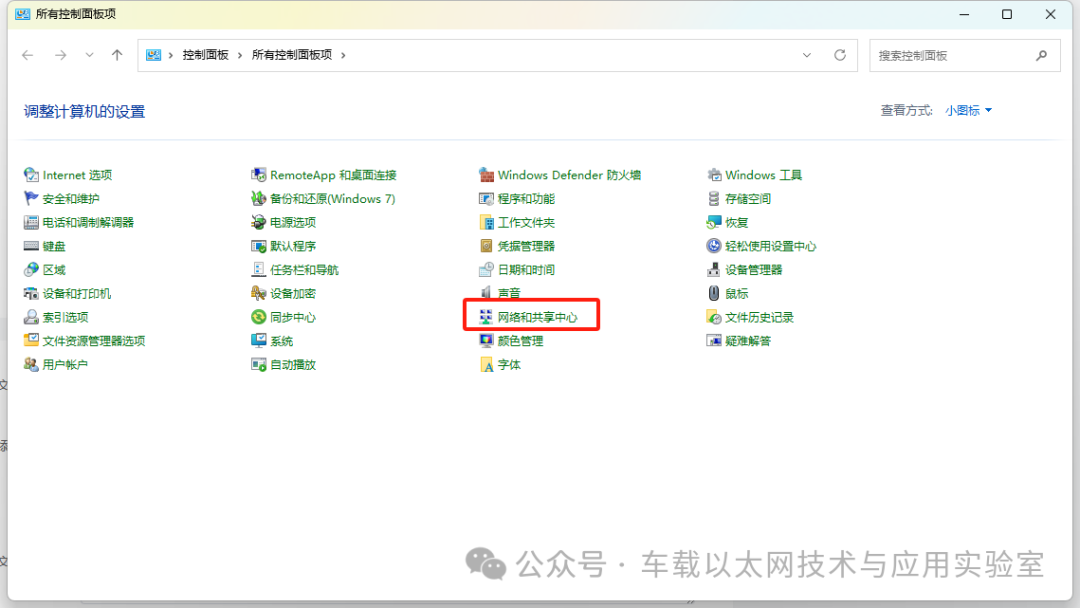This screenshot has height=608, width=1080.
Task: Click the refresh icon beside address bar
Action: pyautogui.click(x=840, y=55)
